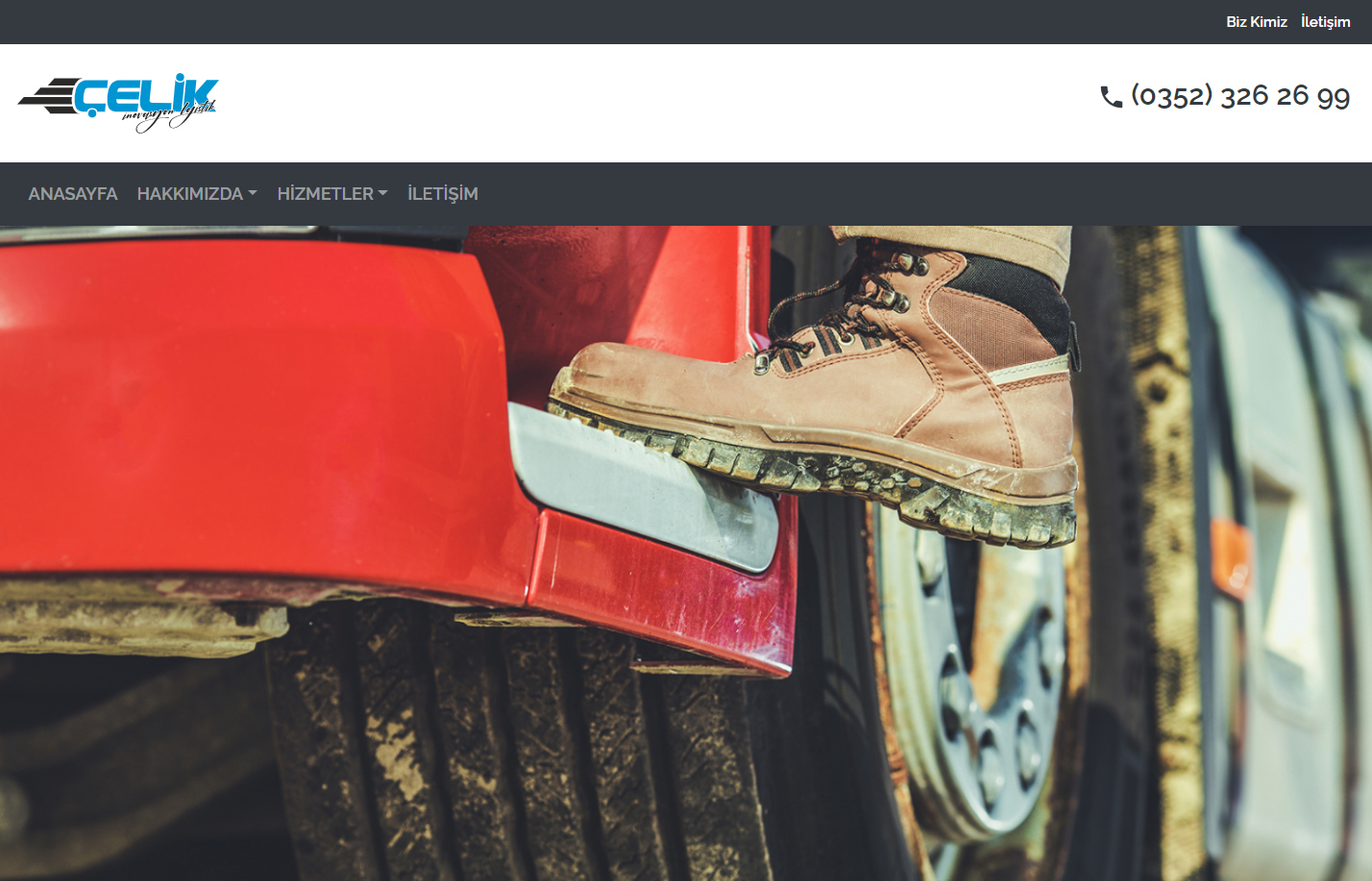Expand the HİZMETLER dropdown menu
Screen dimensions: 1372x881
click(x=332, y=194)
